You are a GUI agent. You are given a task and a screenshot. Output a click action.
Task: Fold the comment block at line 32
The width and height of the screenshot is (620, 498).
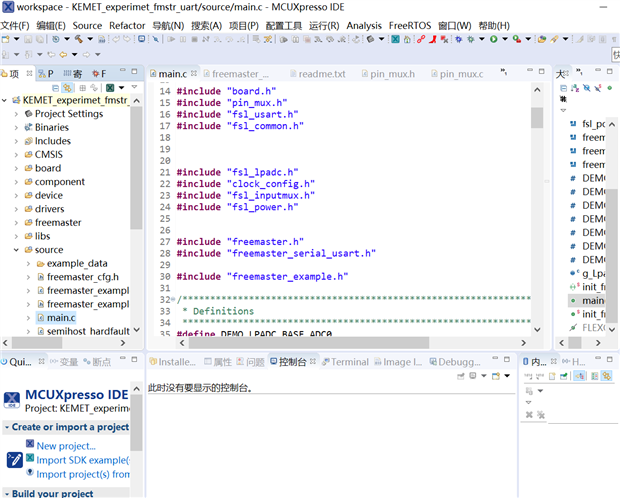pyautogui.click(x=173, y=299)
